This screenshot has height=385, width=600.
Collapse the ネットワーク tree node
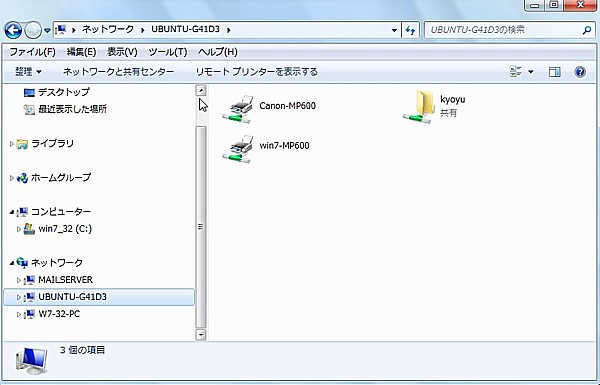[x=11, y=263]
